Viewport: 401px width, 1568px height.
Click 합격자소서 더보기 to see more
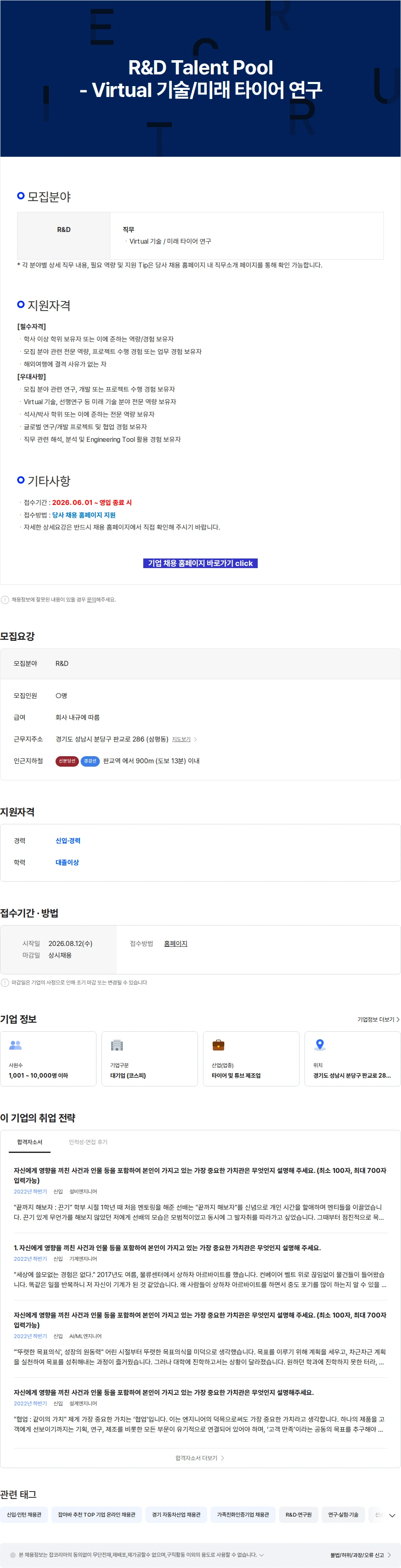pos(200,1458)
